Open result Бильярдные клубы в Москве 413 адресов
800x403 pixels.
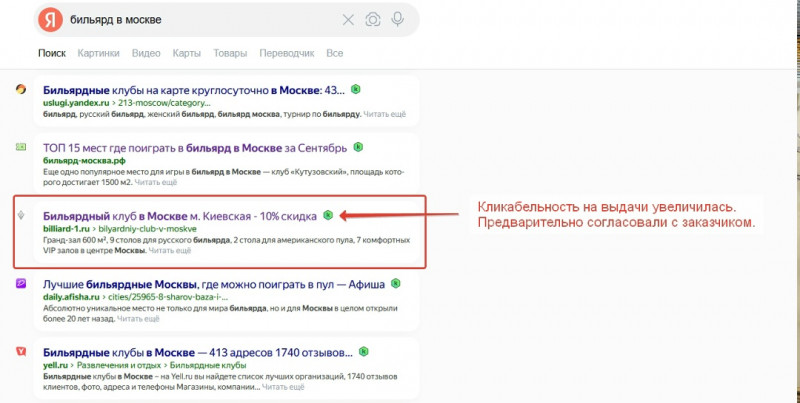pyautogui.click(x=198, y=352)
